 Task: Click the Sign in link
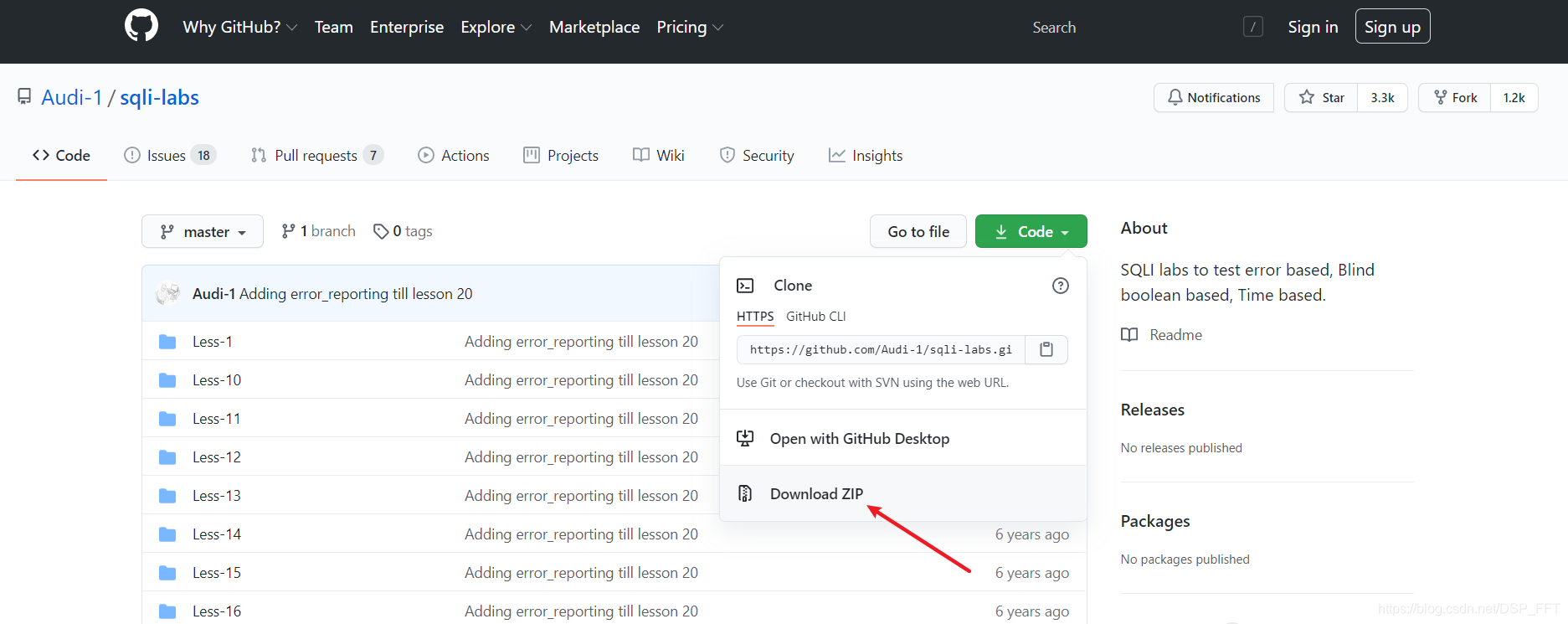click(x=1313, y=27)
